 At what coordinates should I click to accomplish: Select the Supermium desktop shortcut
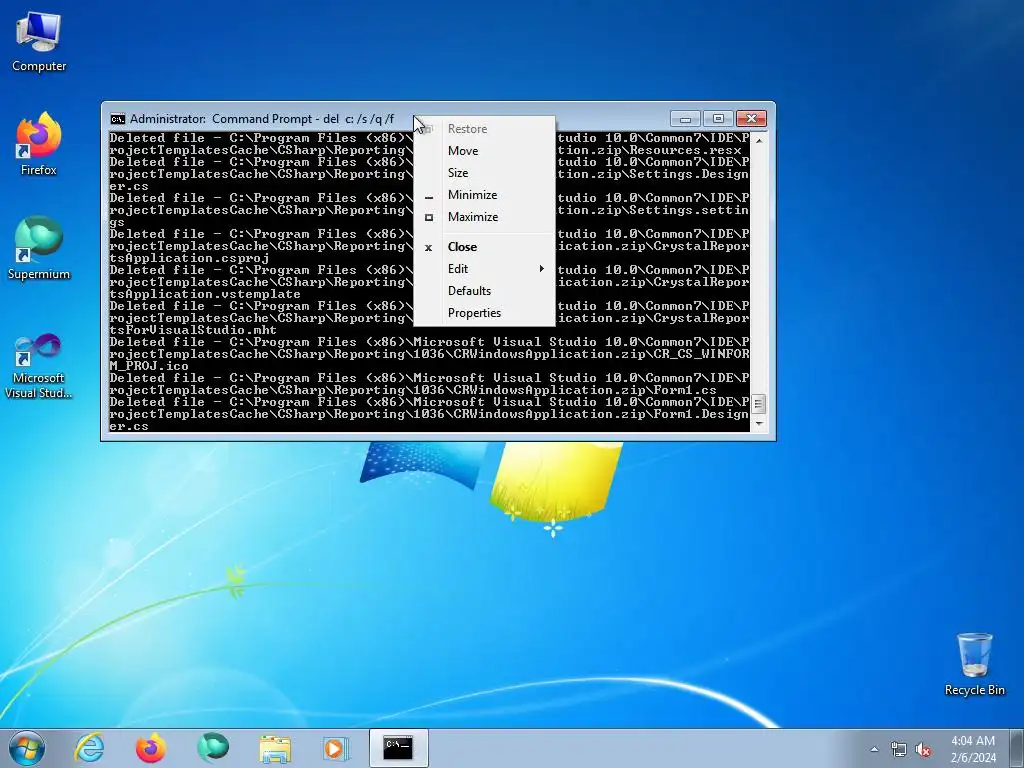[x=39, y=248]
